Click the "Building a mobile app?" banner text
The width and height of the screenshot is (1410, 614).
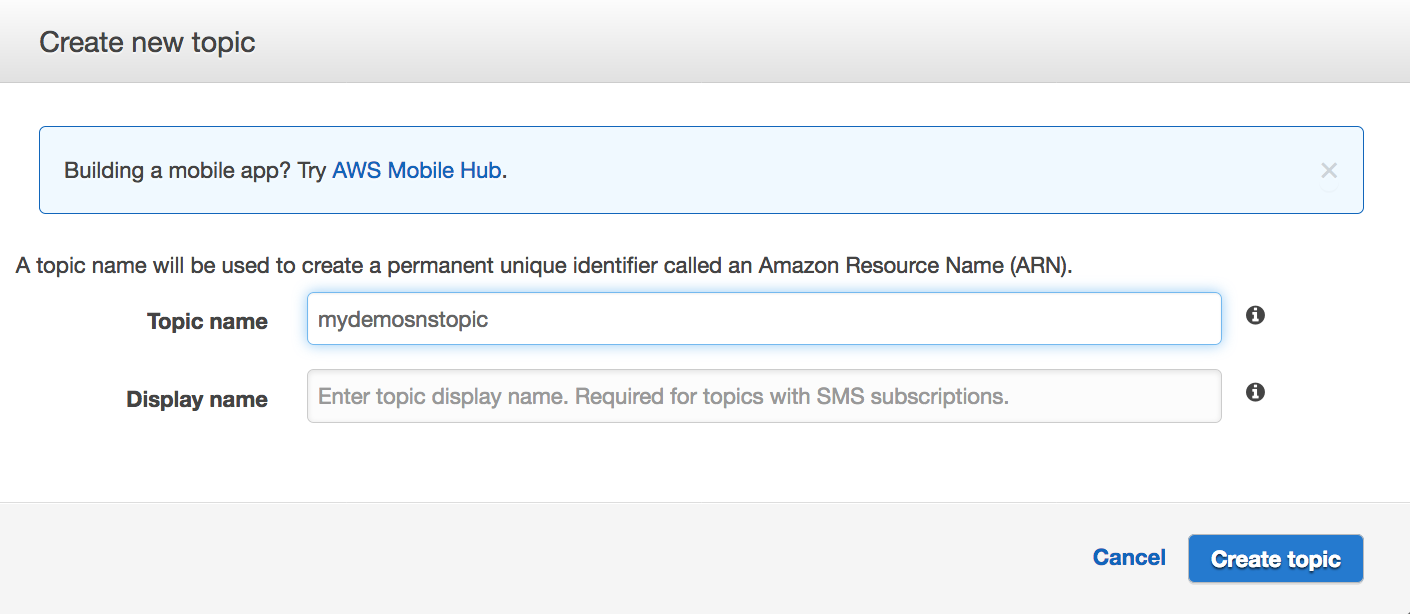tap(178, 170)
